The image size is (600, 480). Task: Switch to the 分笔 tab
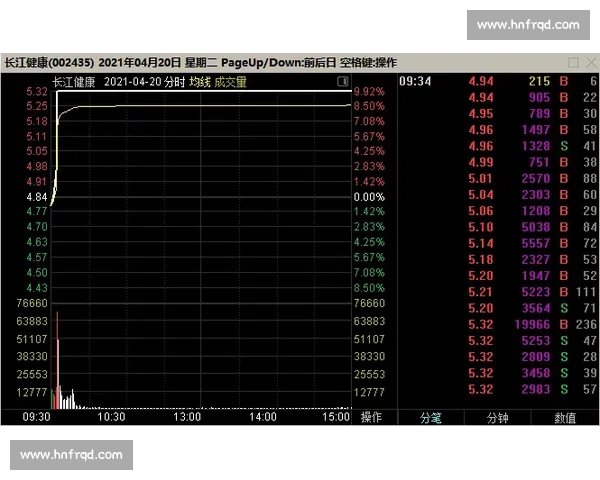click(x=431, y=418)
